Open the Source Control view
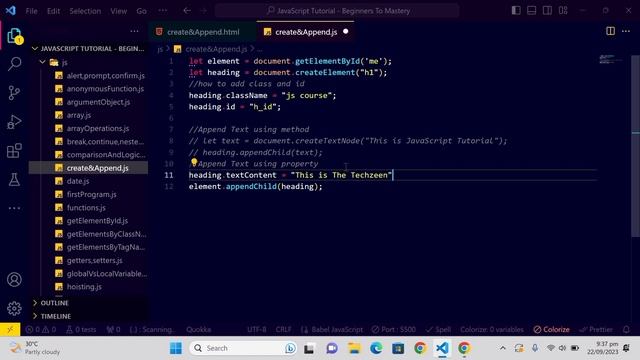 pyautogui.click(x=14, y=93)
